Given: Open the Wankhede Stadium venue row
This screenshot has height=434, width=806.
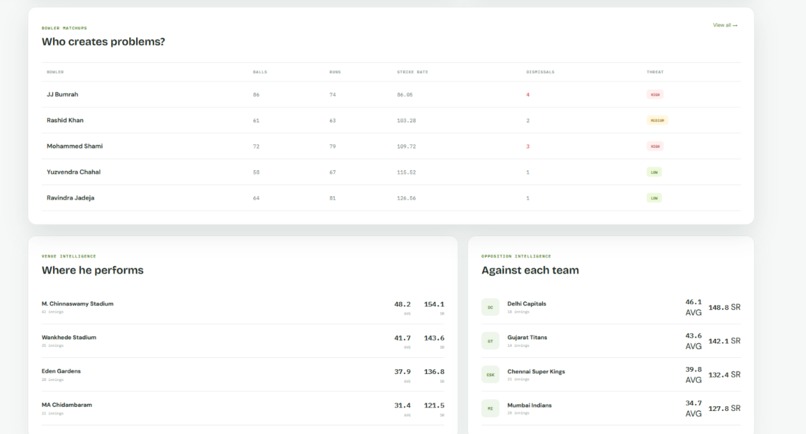Looking at the screenshot, I should coord(243,341).
